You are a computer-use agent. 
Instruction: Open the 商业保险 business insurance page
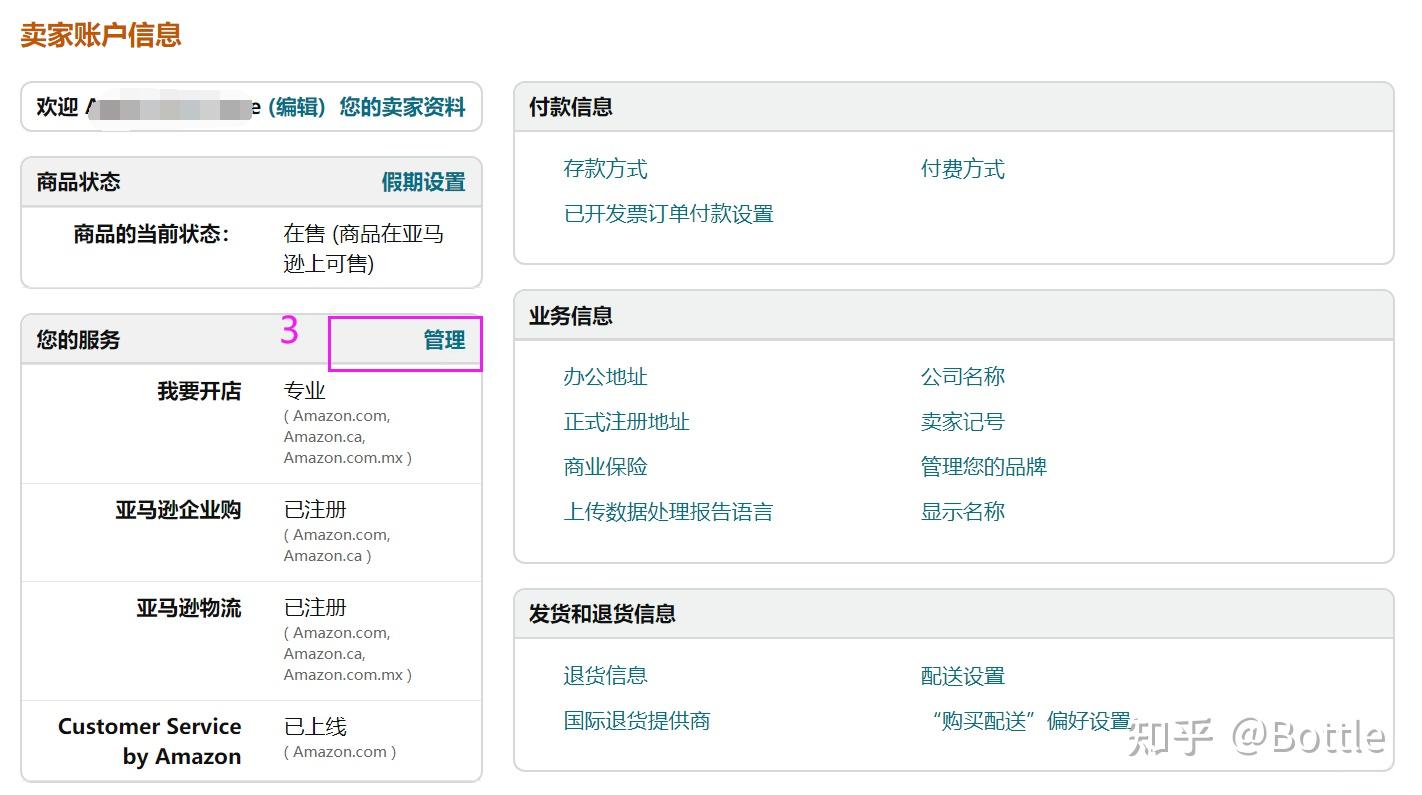pyautogui.click(x=605, y=467)
